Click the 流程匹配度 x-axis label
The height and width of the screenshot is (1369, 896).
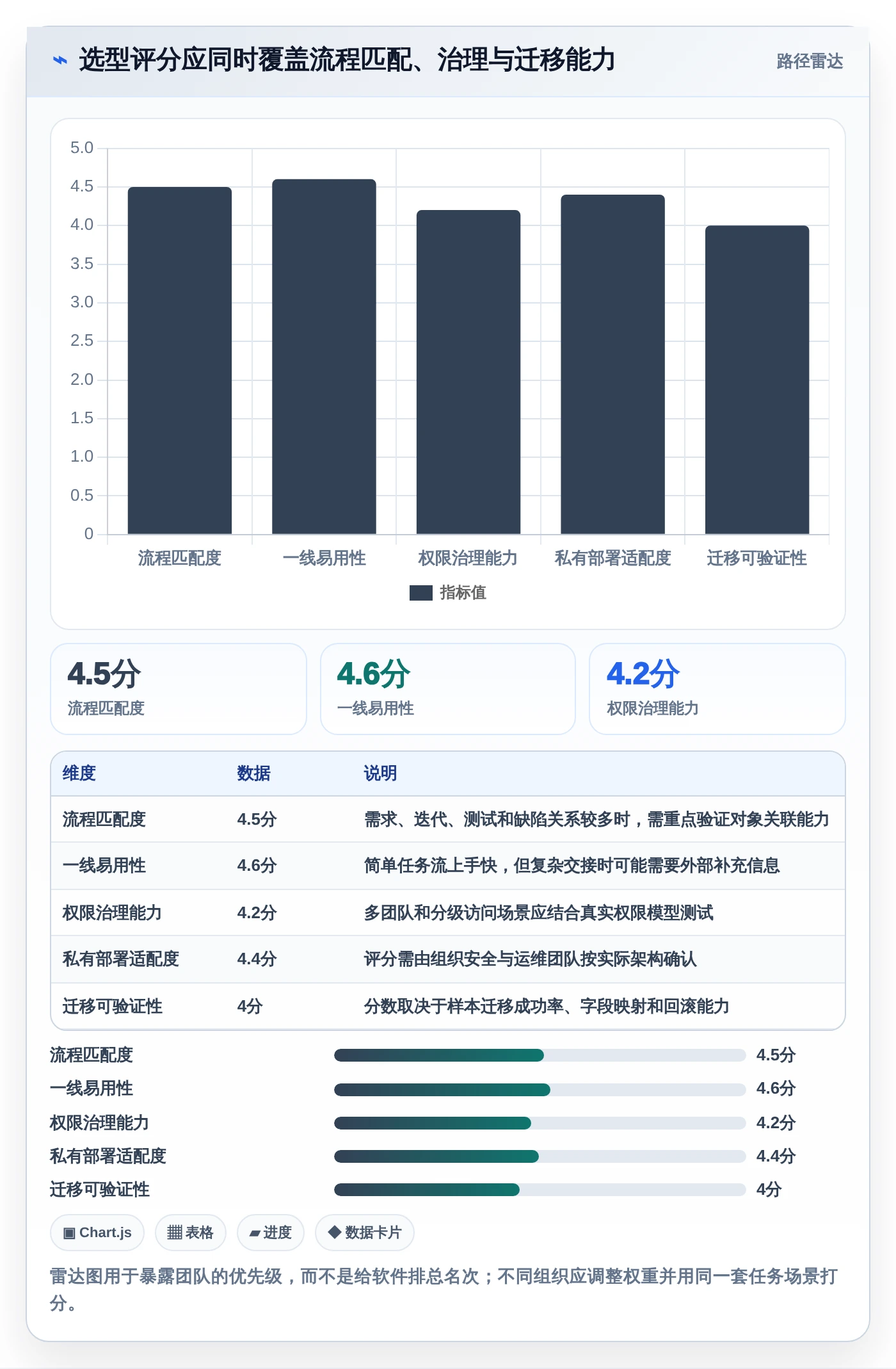[x=180, y=558]
